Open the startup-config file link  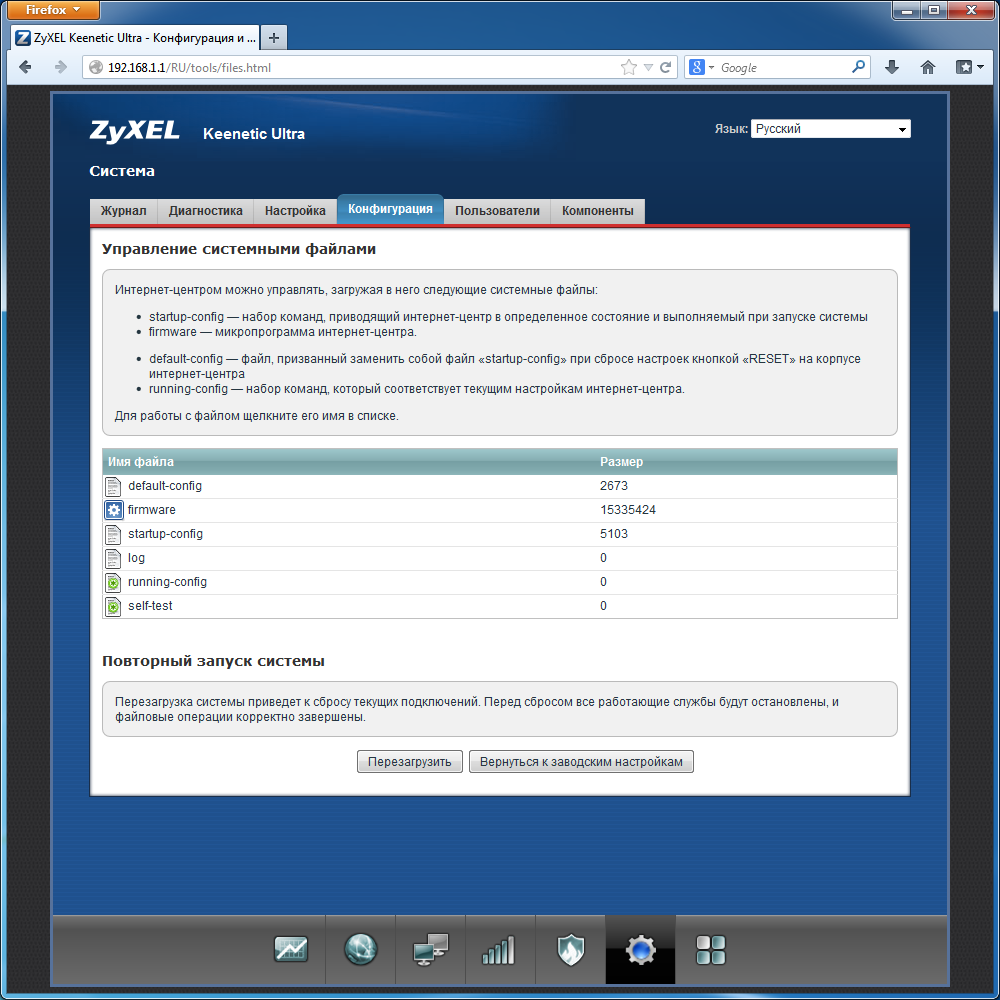165,534
